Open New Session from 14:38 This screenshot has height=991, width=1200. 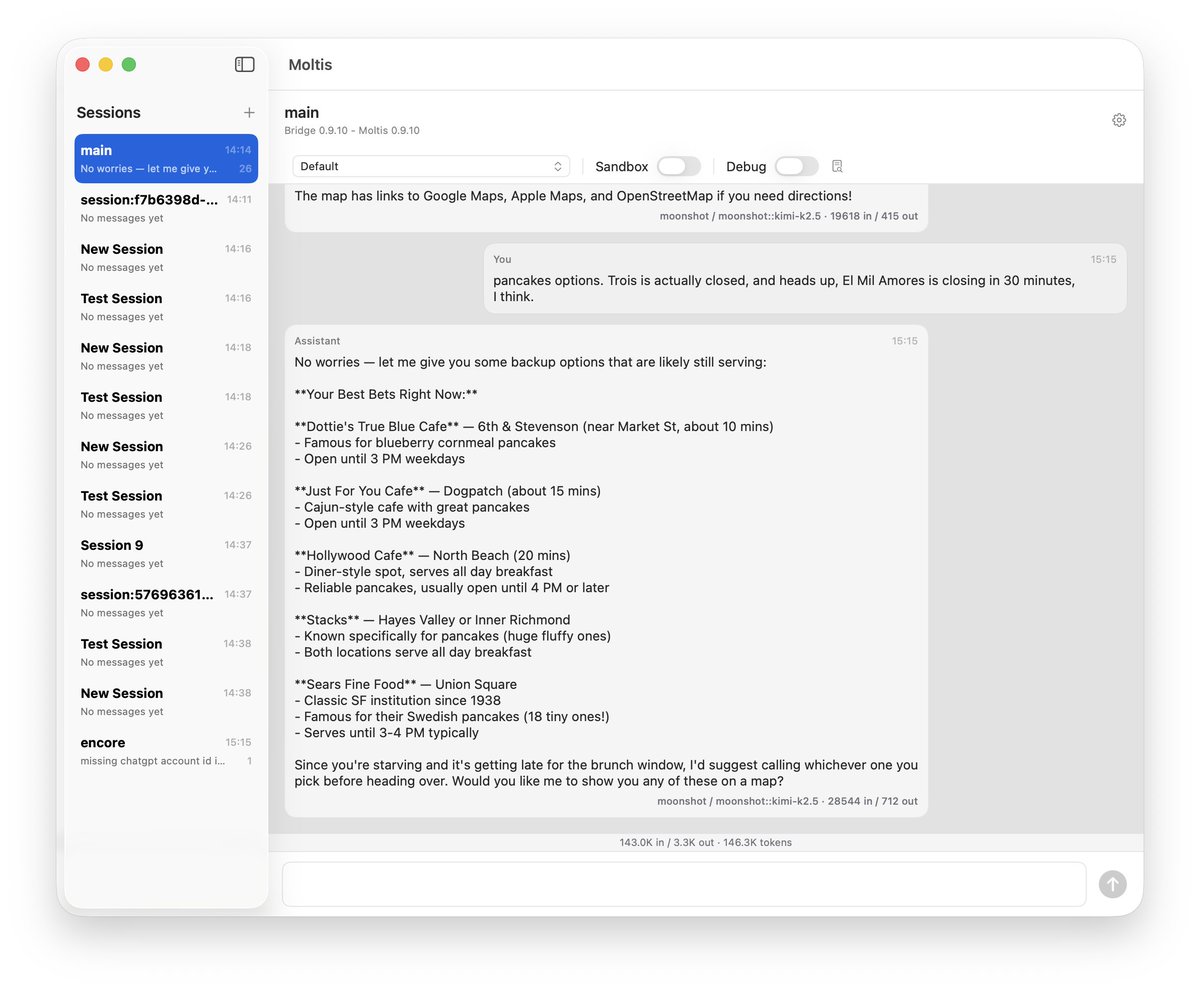166,701
